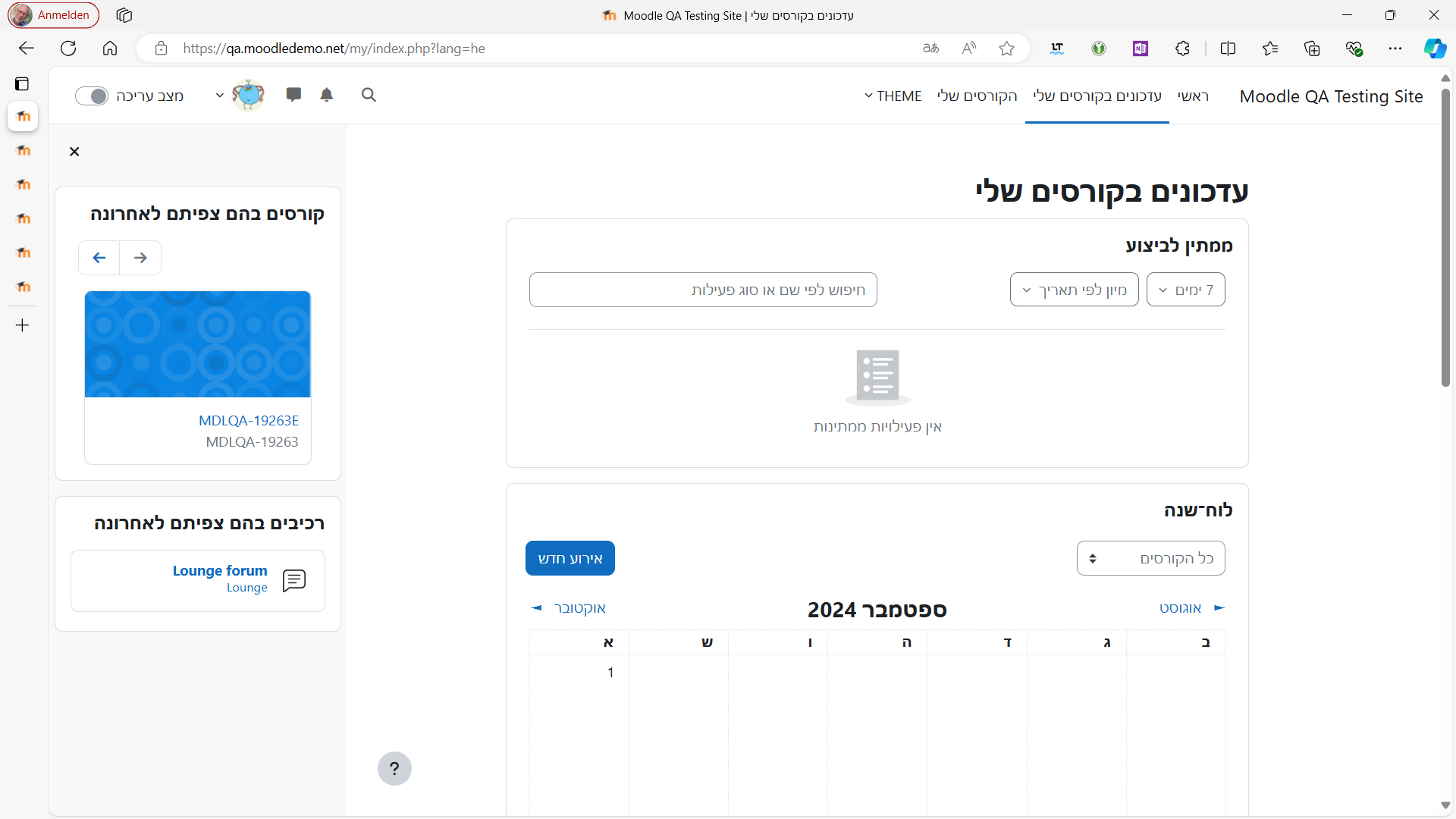Open the collections icon
This screenshot has height=819, width=1456.
tap(1312, 49)
